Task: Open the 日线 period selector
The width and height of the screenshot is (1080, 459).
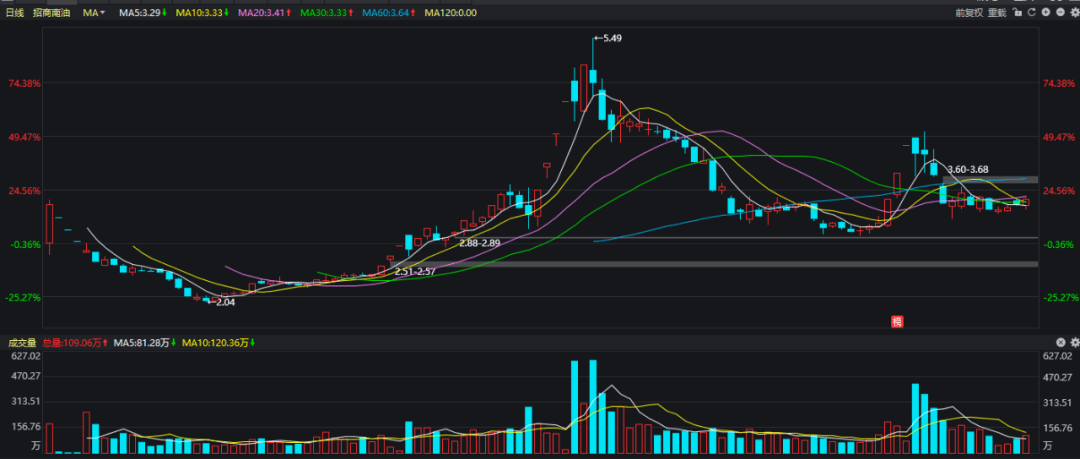Action: [x=15, y=13]
